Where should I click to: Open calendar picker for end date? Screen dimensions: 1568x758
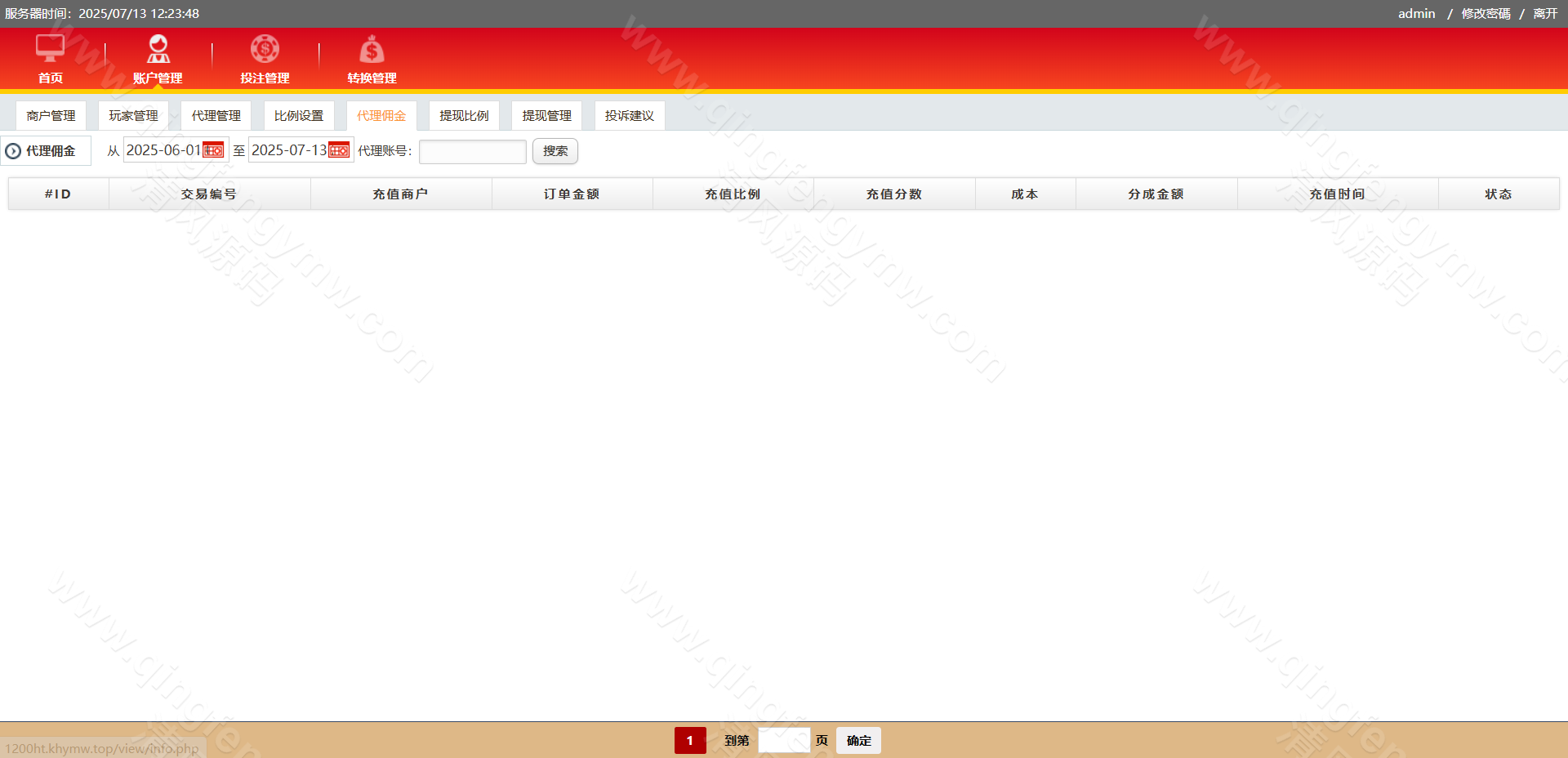click(x=339, y=150)
